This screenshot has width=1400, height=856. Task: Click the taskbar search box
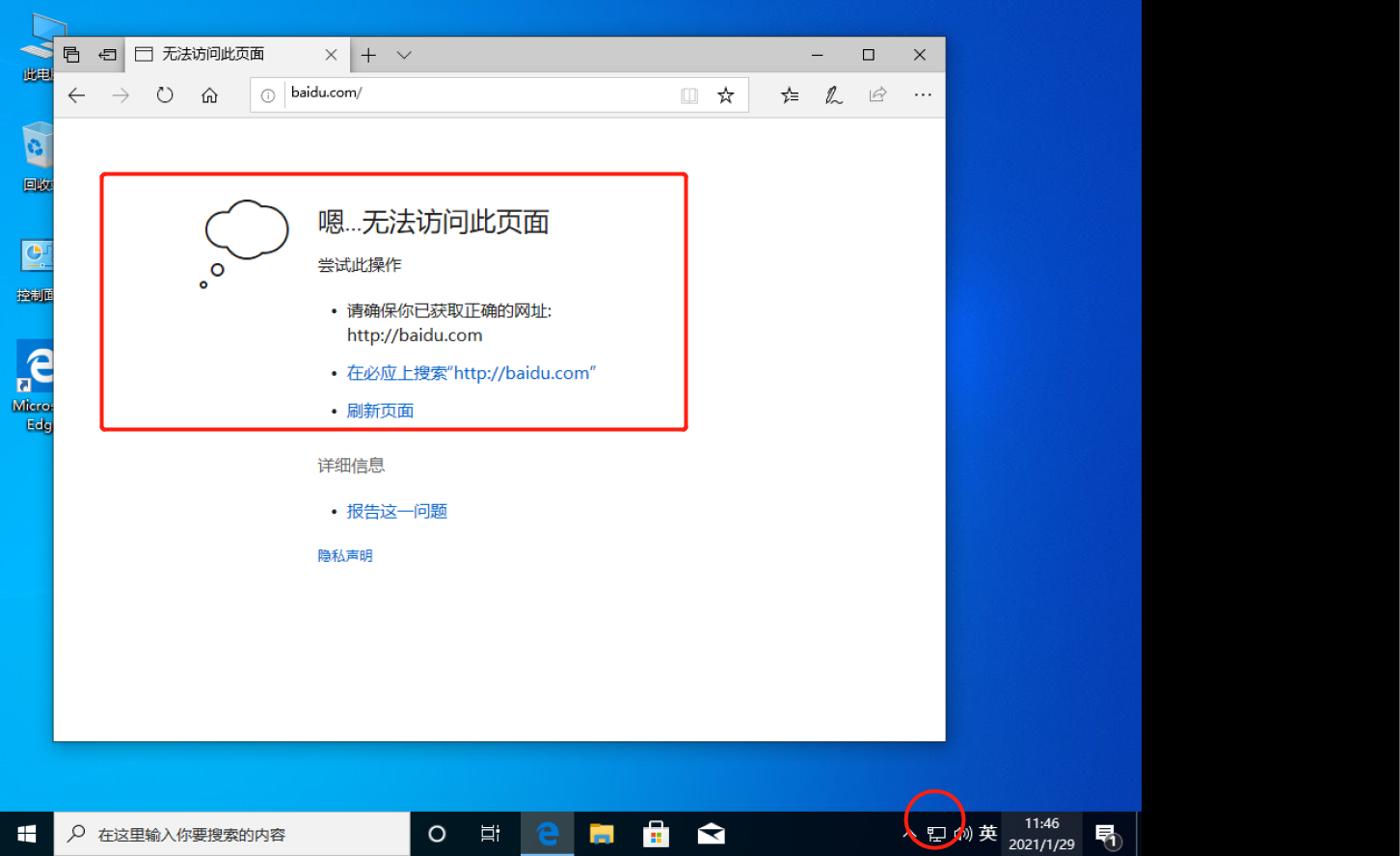[x=231, y=834]
